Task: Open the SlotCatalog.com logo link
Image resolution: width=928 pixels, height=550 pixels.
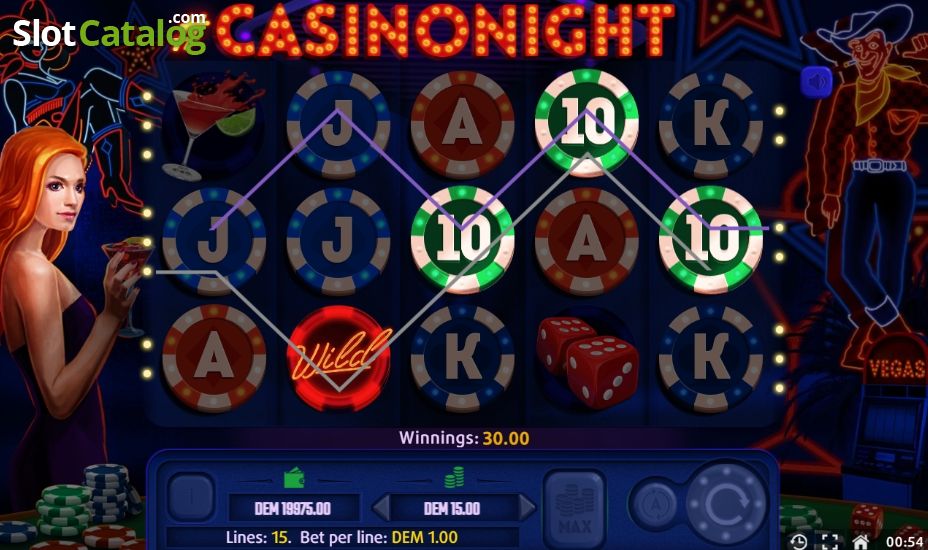Action: (x=110, y=33)
